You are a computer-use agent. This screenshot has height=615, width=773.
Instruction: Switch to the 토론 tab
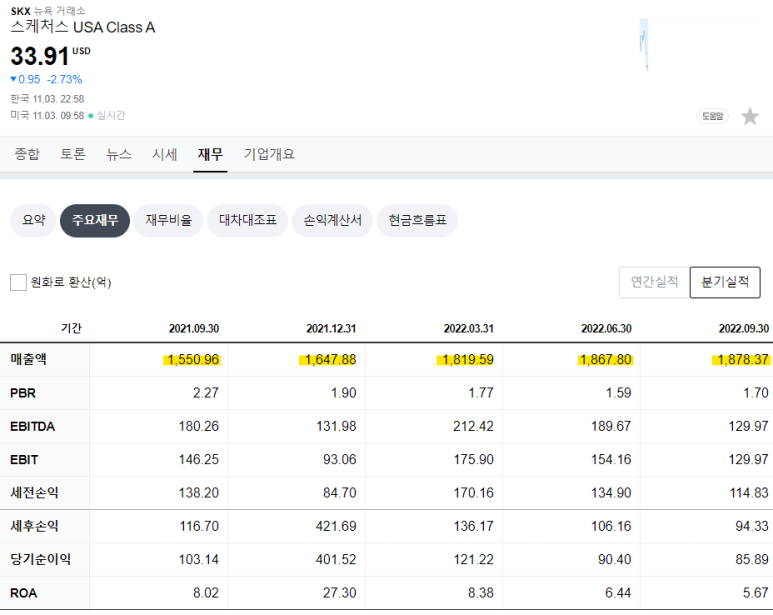(x=73, y=154)
